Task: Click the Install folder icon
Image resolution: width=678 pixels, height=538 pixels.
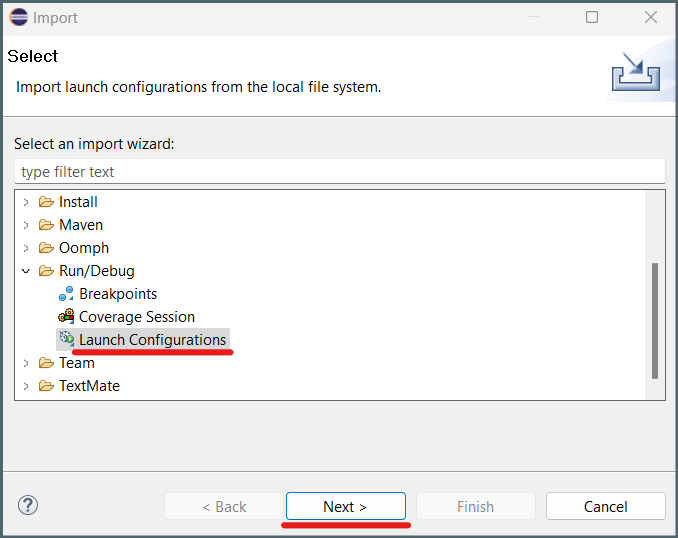Action: pyautogui.click(x=46, y=202)
